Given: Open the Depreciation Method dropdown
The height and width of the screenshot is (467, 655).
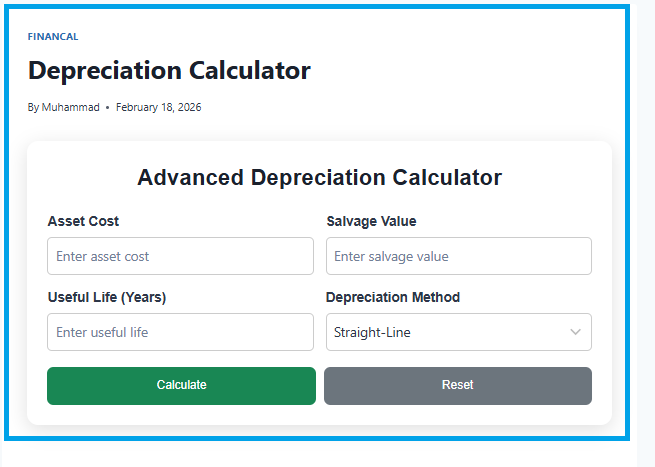Looking at the screenshot, I should pos(458,332).
